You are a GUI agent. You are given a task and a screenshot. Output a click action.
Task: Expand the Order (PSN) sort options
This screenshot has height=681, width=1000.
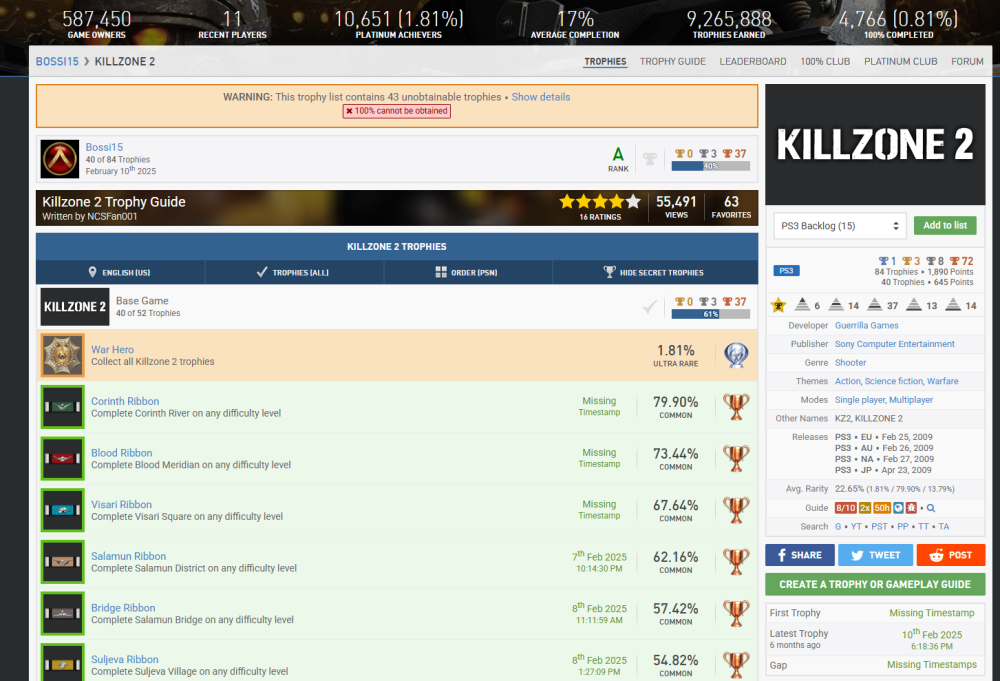[x=466, y=272]
